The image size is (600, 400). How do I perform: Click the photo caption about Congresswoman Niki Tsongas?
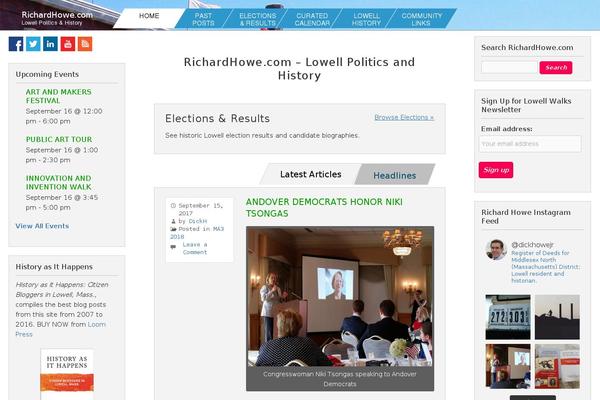[x=340, y=379]
